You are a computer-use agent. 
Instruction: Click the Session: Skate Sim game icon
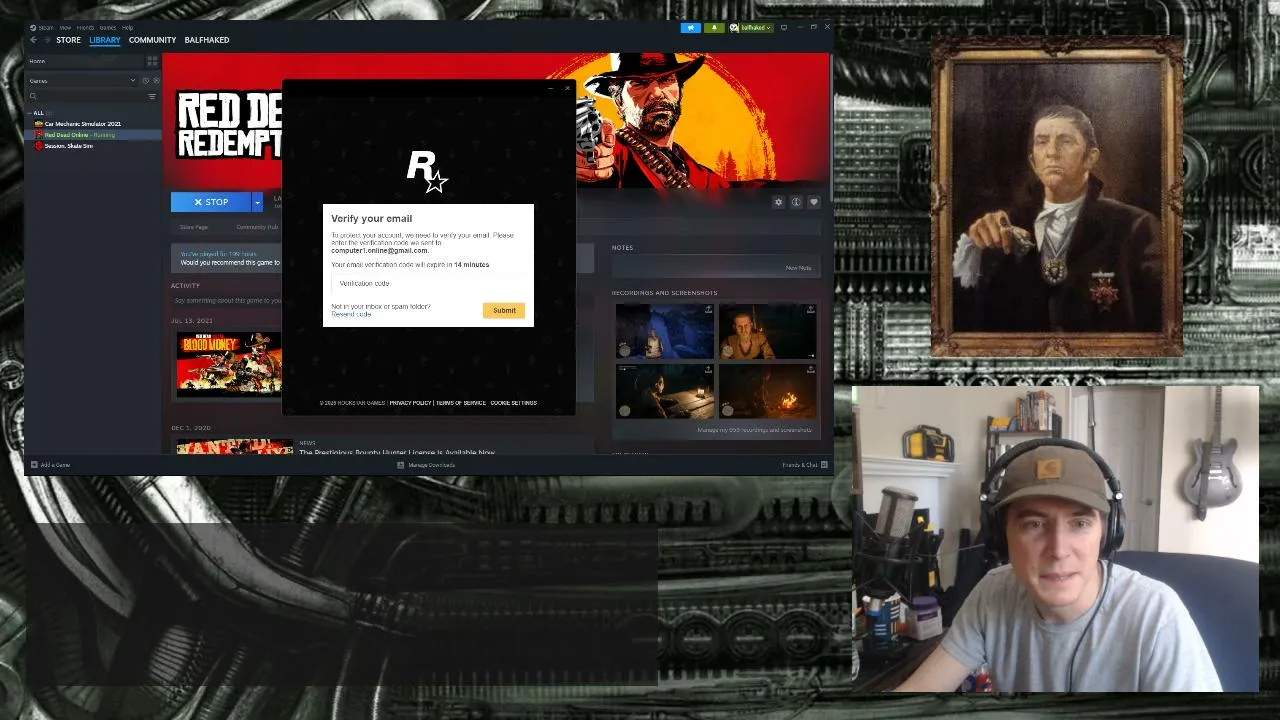[x=39, y=146]
